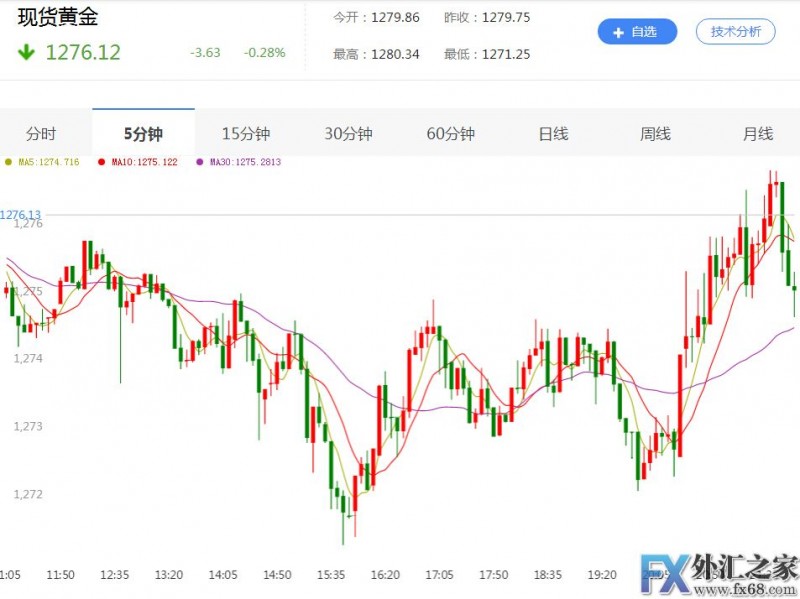Switch to the 日线 daily chart tab
This screenshot has height=599, width=800.
553,134
